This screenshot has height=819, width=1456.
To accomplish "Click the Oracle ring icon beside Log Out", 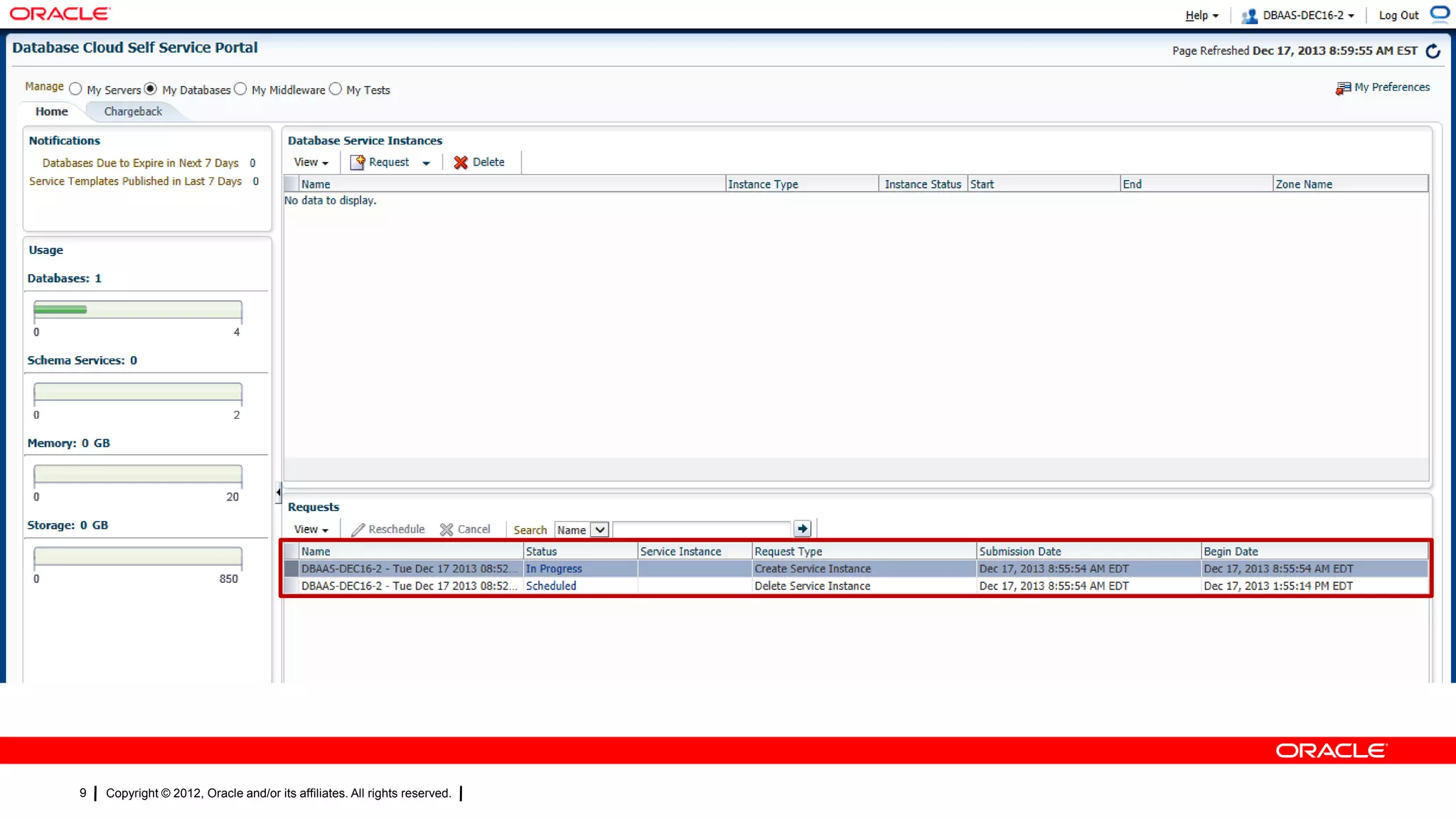I will 1440,14.
